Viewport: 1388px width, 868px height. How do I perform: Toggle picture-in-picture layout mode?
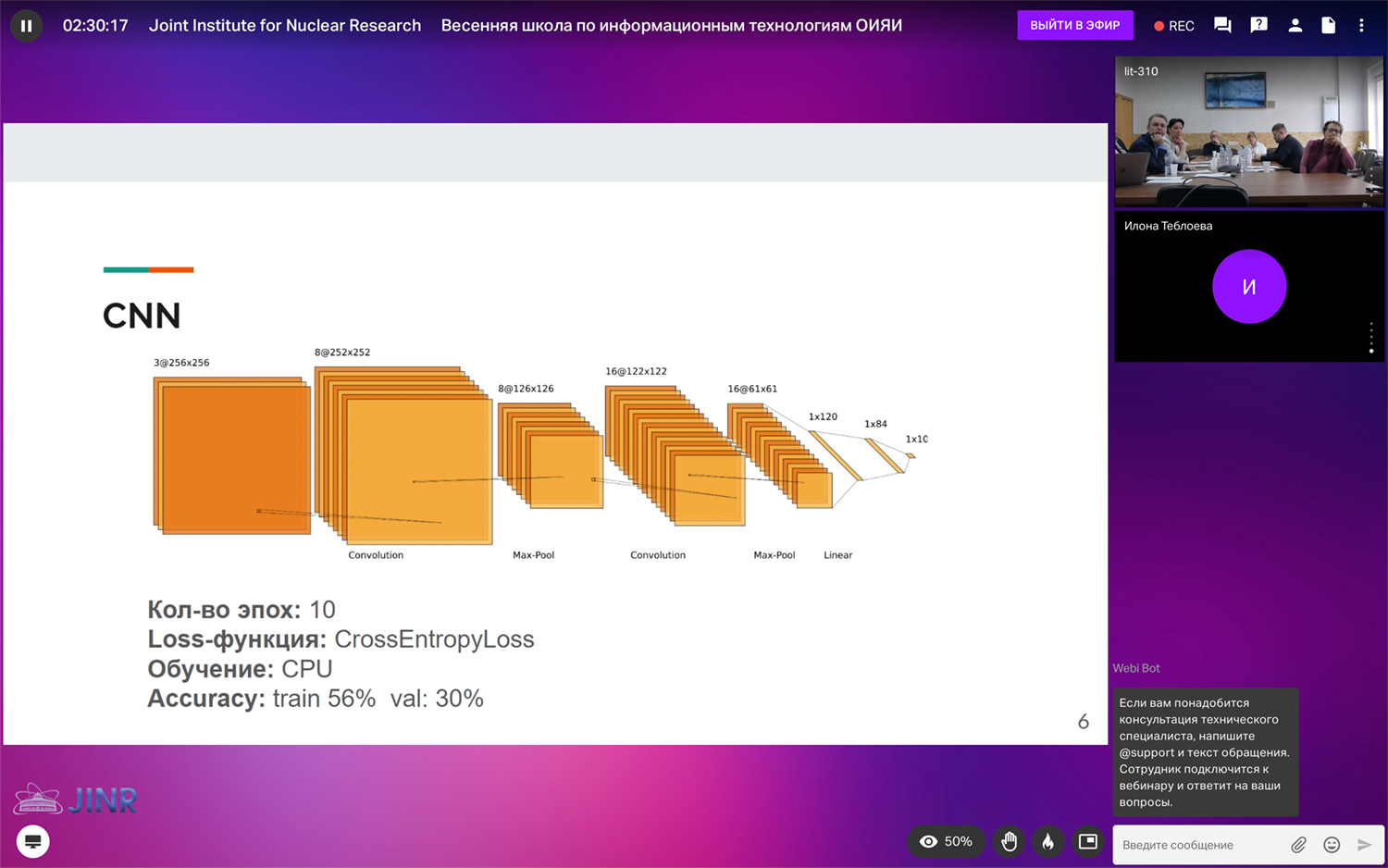pyautogui.click(x=1088, y=841)
